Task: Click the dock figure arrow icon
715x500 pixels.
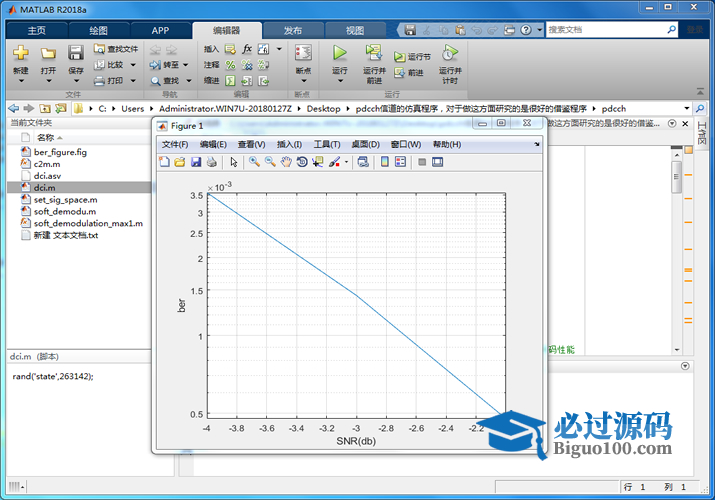Action: pos(537,144)
